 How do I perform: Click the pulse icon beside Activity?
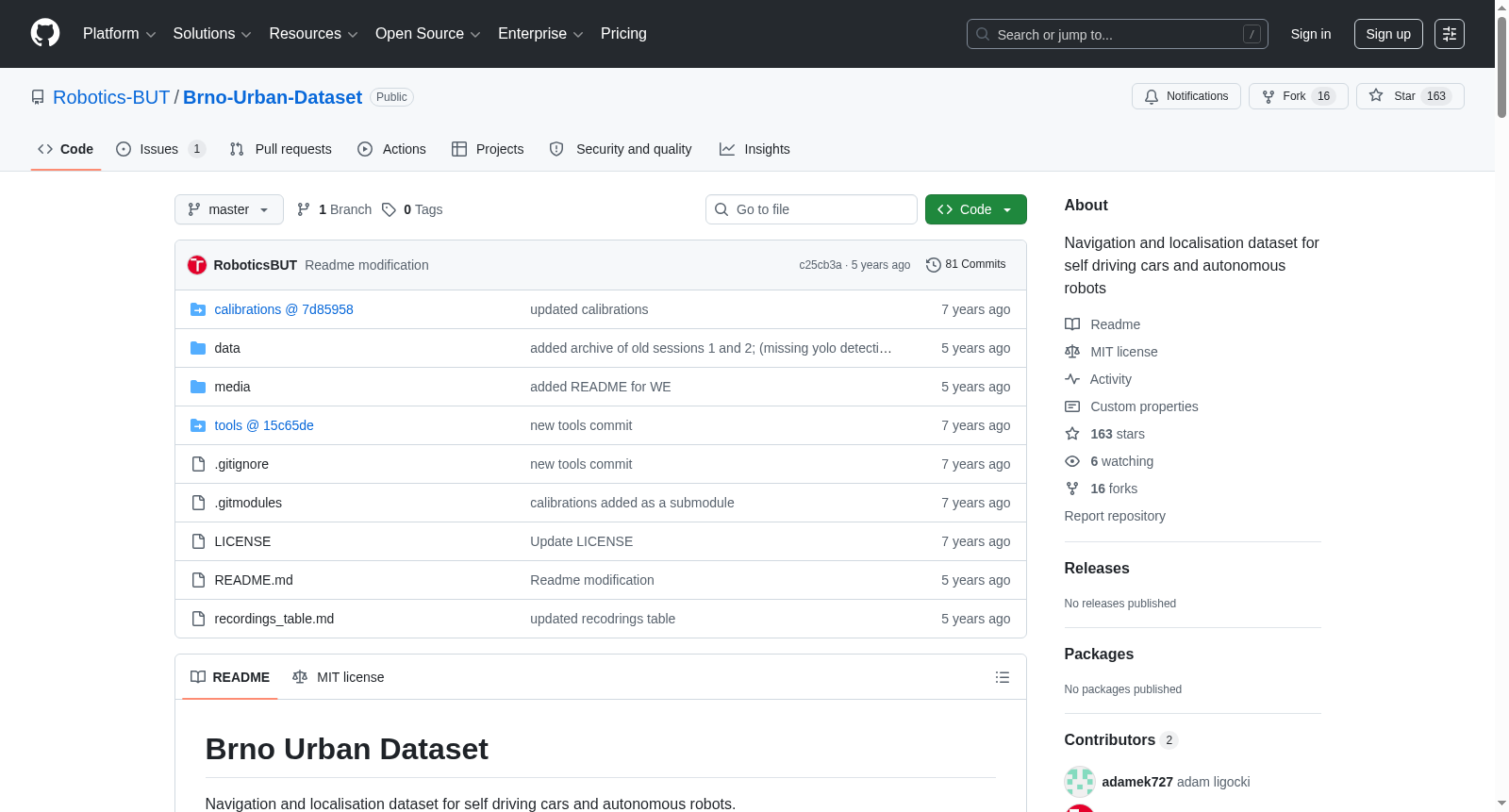click(x=1072, y=379)
